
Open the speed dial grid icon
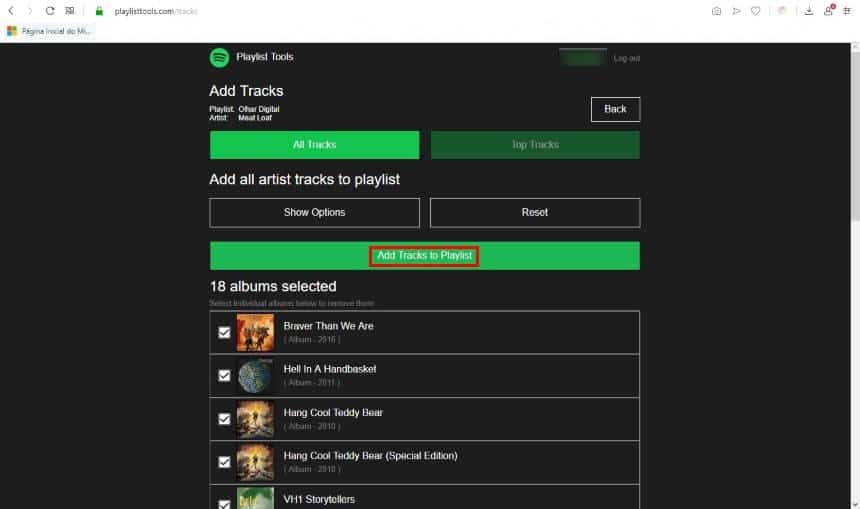coord(70,10)
